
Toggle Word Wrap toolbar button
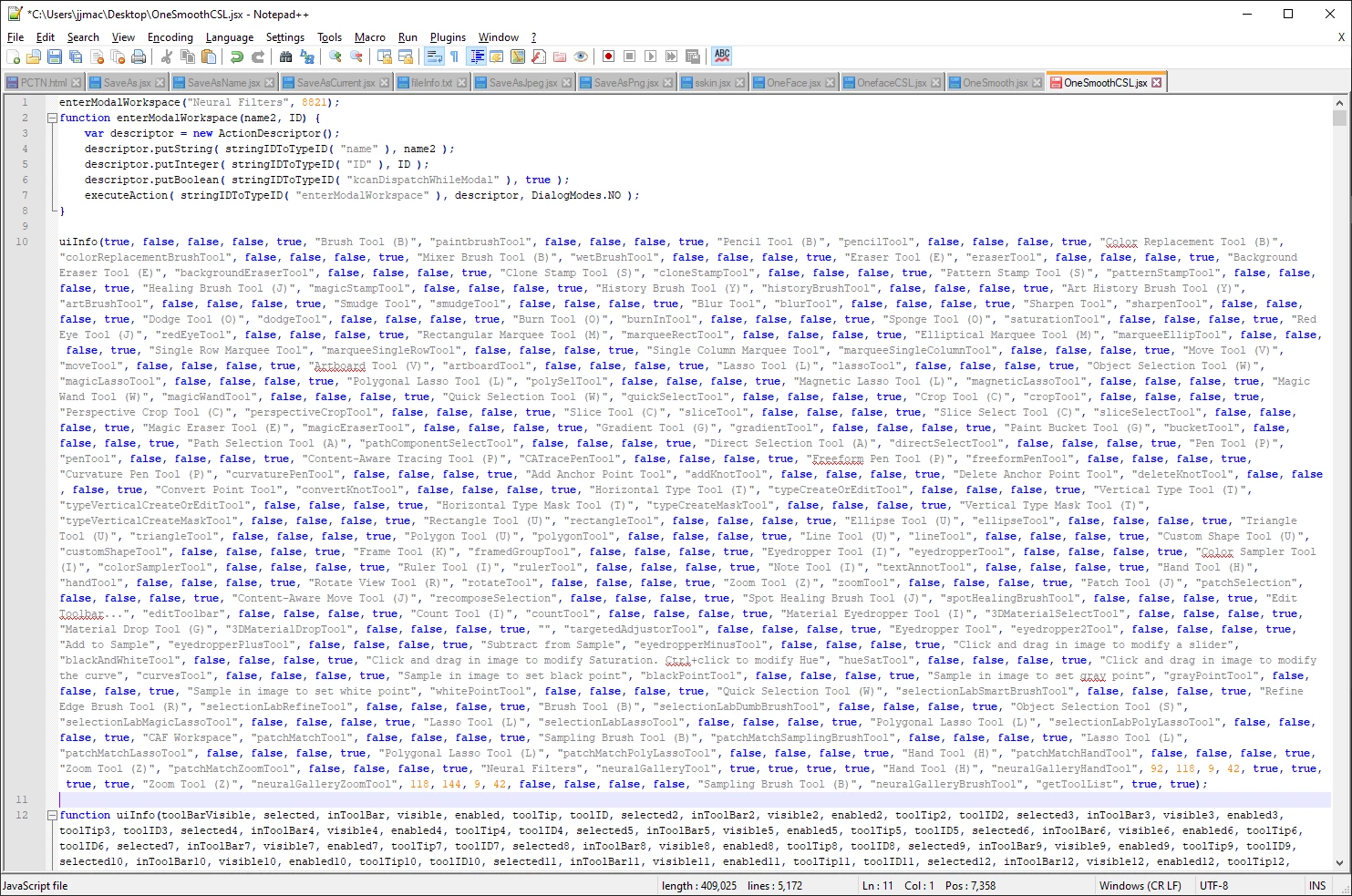point(434,57)
